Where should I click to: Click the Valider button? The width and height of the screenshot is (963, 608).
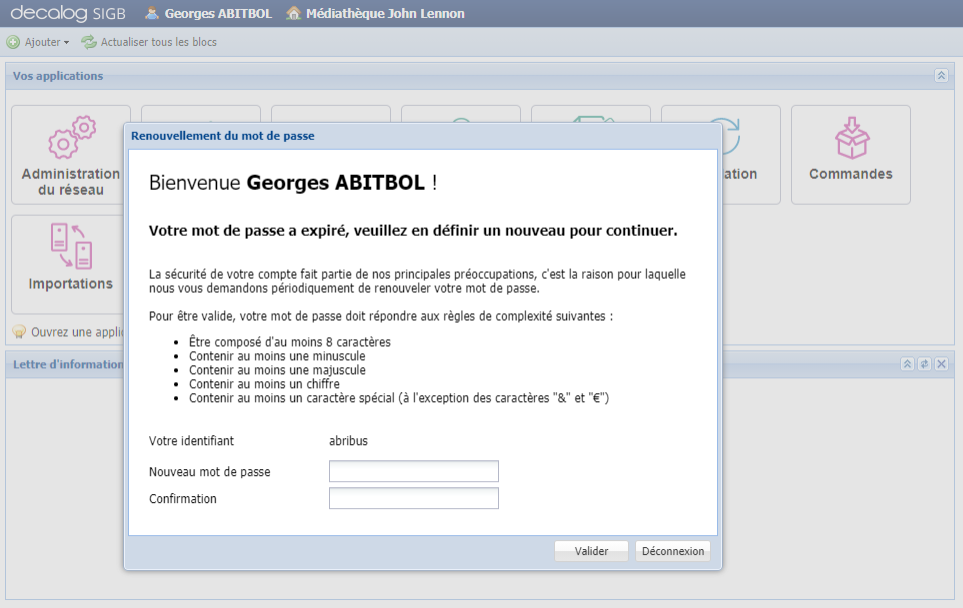tap(590, 550)
